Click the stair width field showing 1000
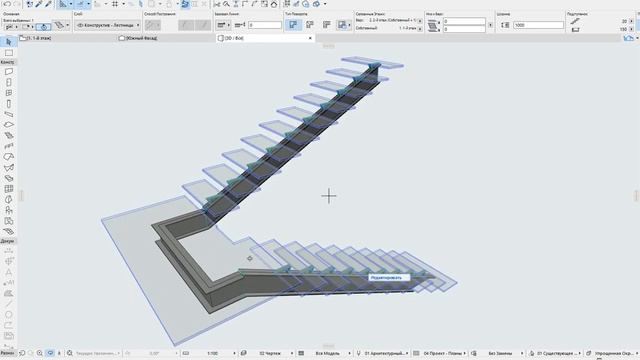This screenshot has width=640, height=360. pyautogui.click(x=538, y=25)
